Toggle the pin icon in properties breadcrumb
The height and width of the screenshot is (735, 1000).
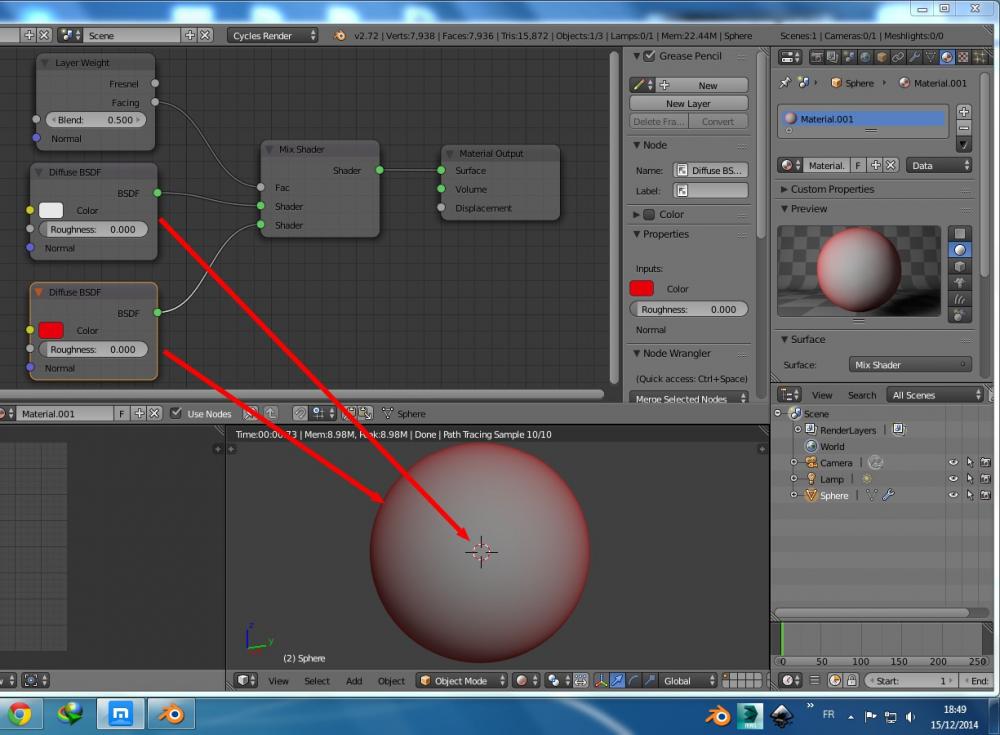tap(785, 82)
